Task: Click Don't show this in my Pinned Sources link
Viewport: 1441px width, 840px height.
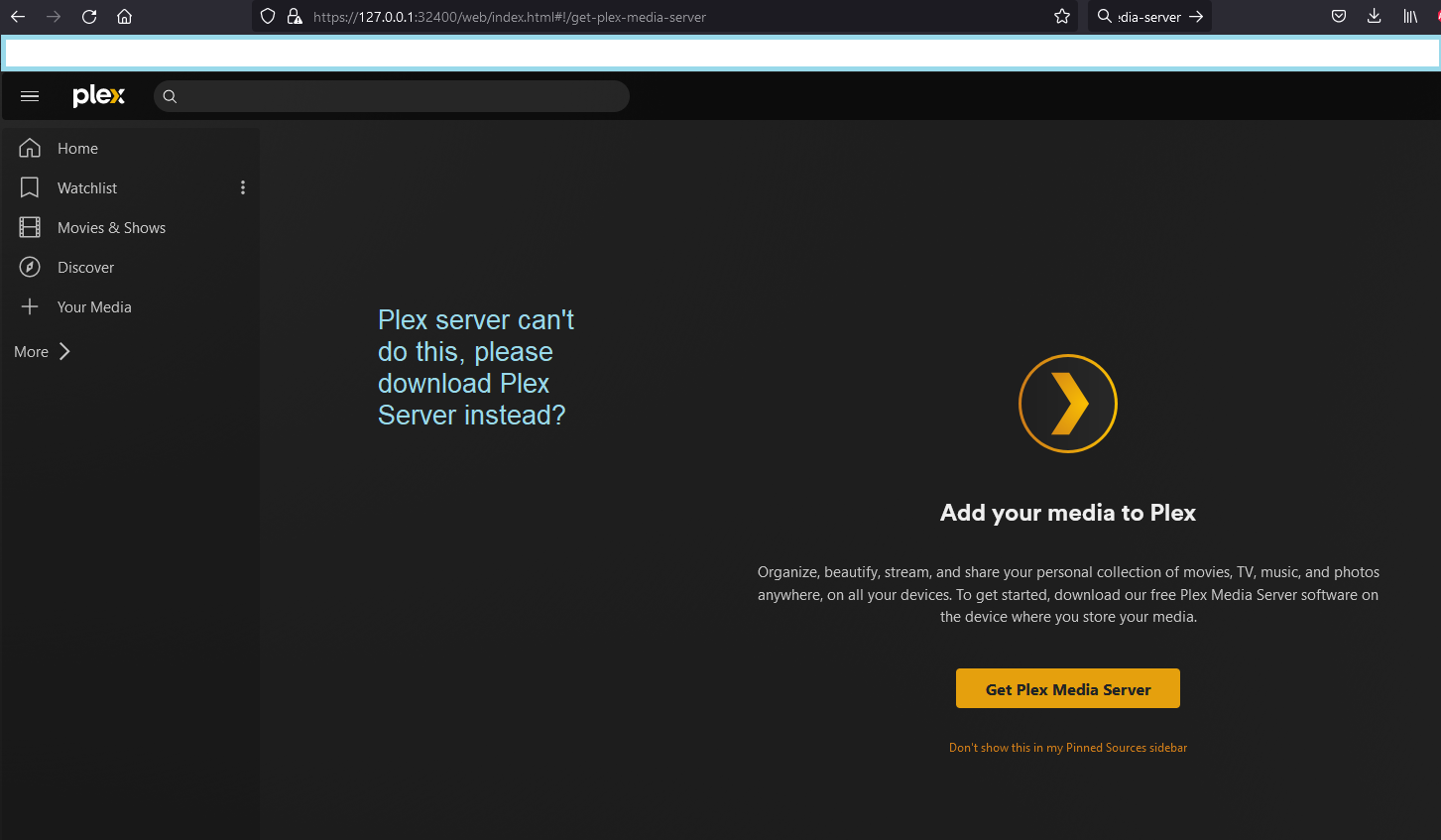Action: (x=1068, y=748)
